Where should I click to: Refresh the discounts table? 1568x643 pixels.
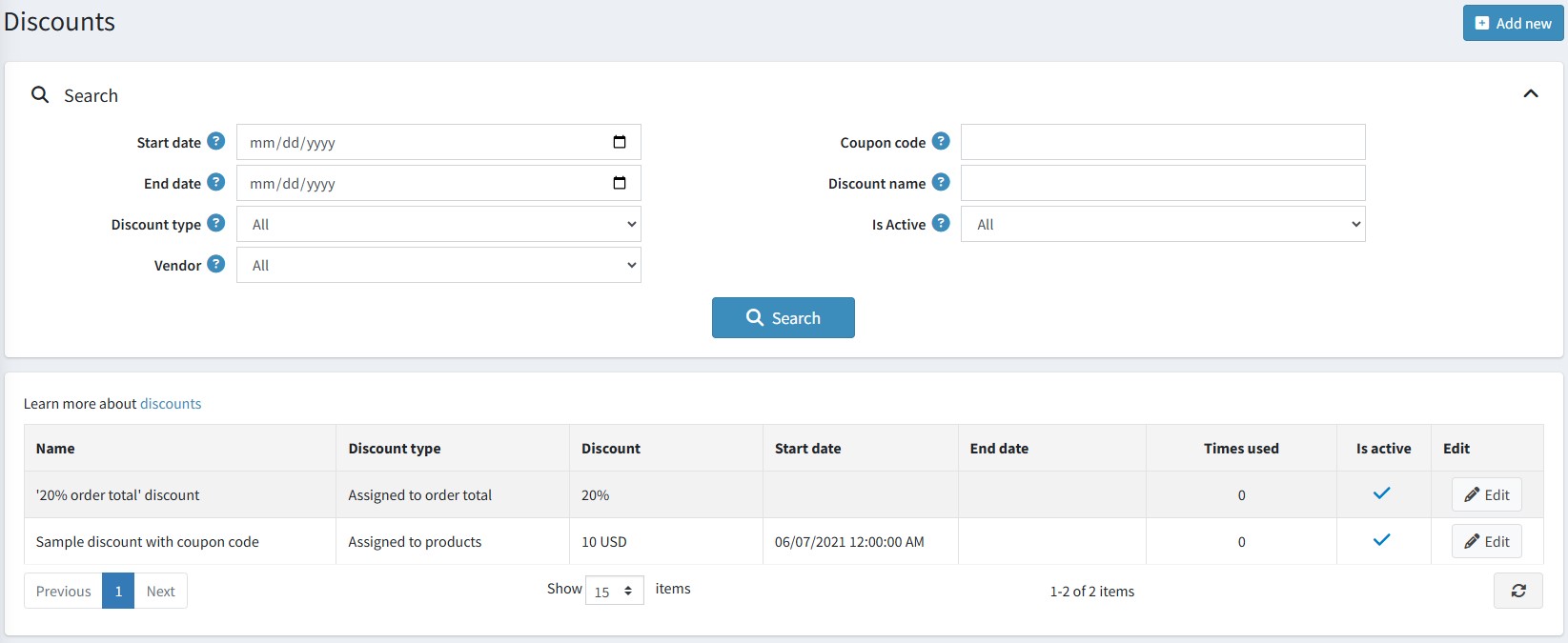[1517, 591]
